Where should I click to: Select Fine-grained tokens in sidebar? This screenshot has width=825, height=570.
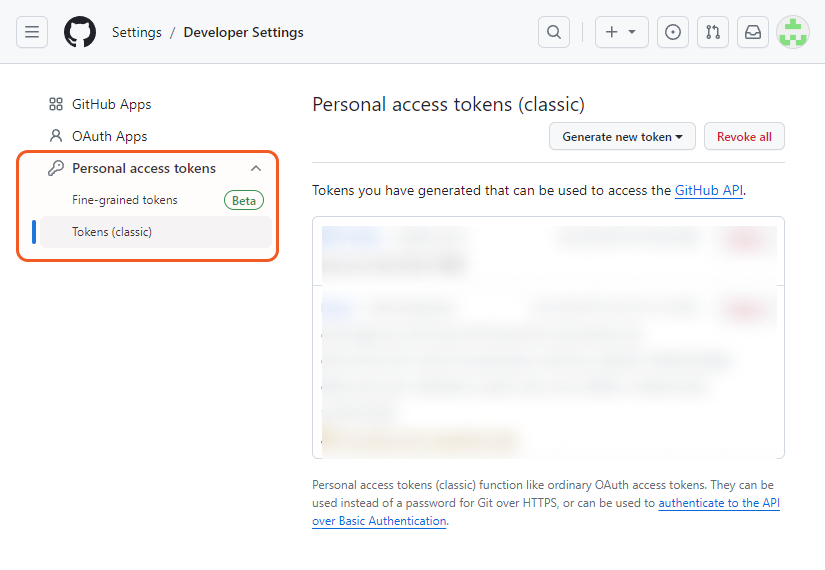125,200
